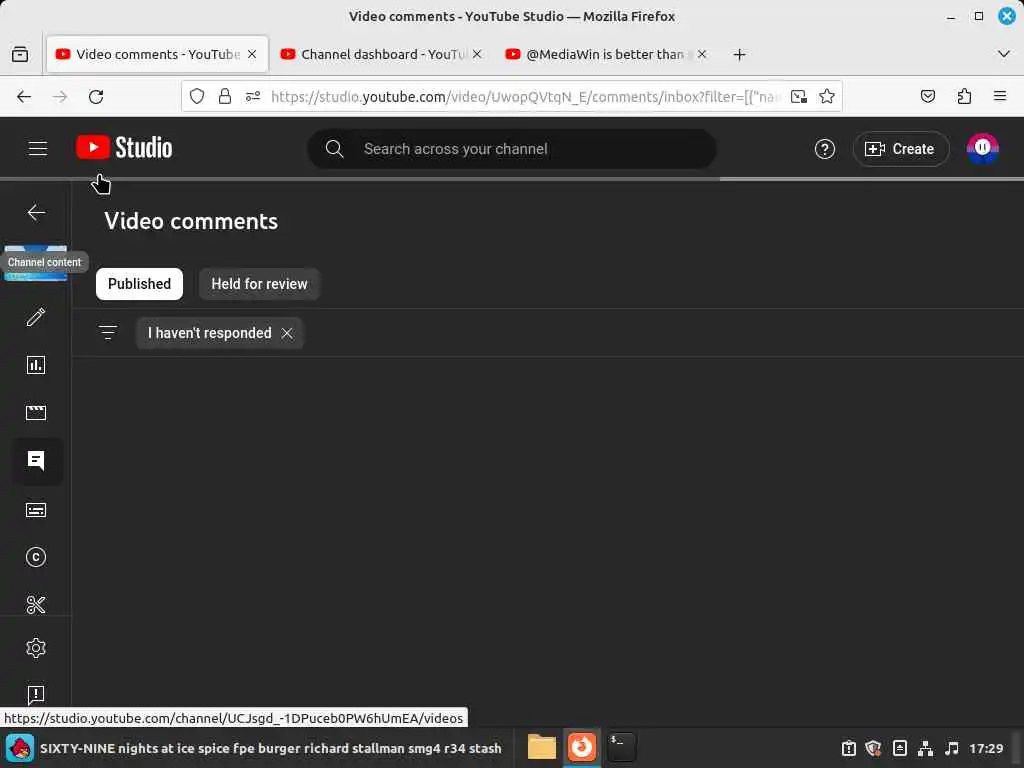Expand the list all tabs chevron

[1004, 54]
